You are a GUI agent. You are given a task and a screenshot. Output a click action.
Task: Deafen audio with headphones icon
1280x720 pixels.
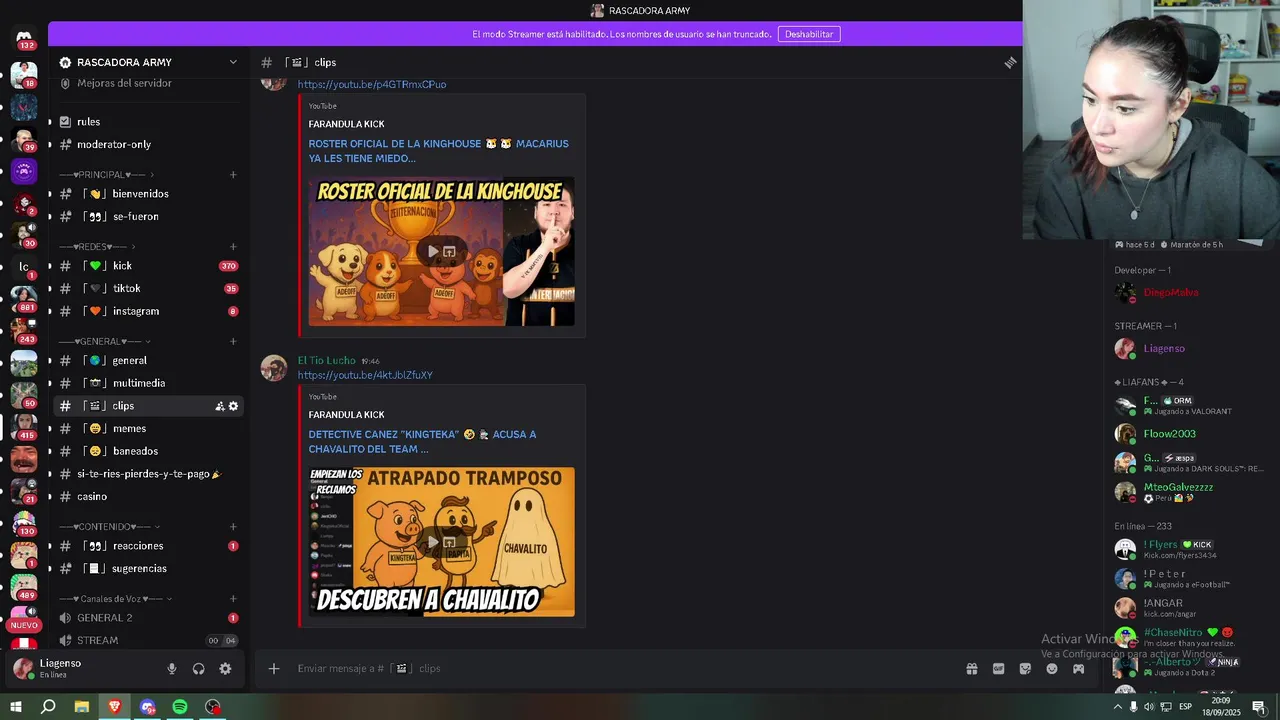(x=198, y=669)
